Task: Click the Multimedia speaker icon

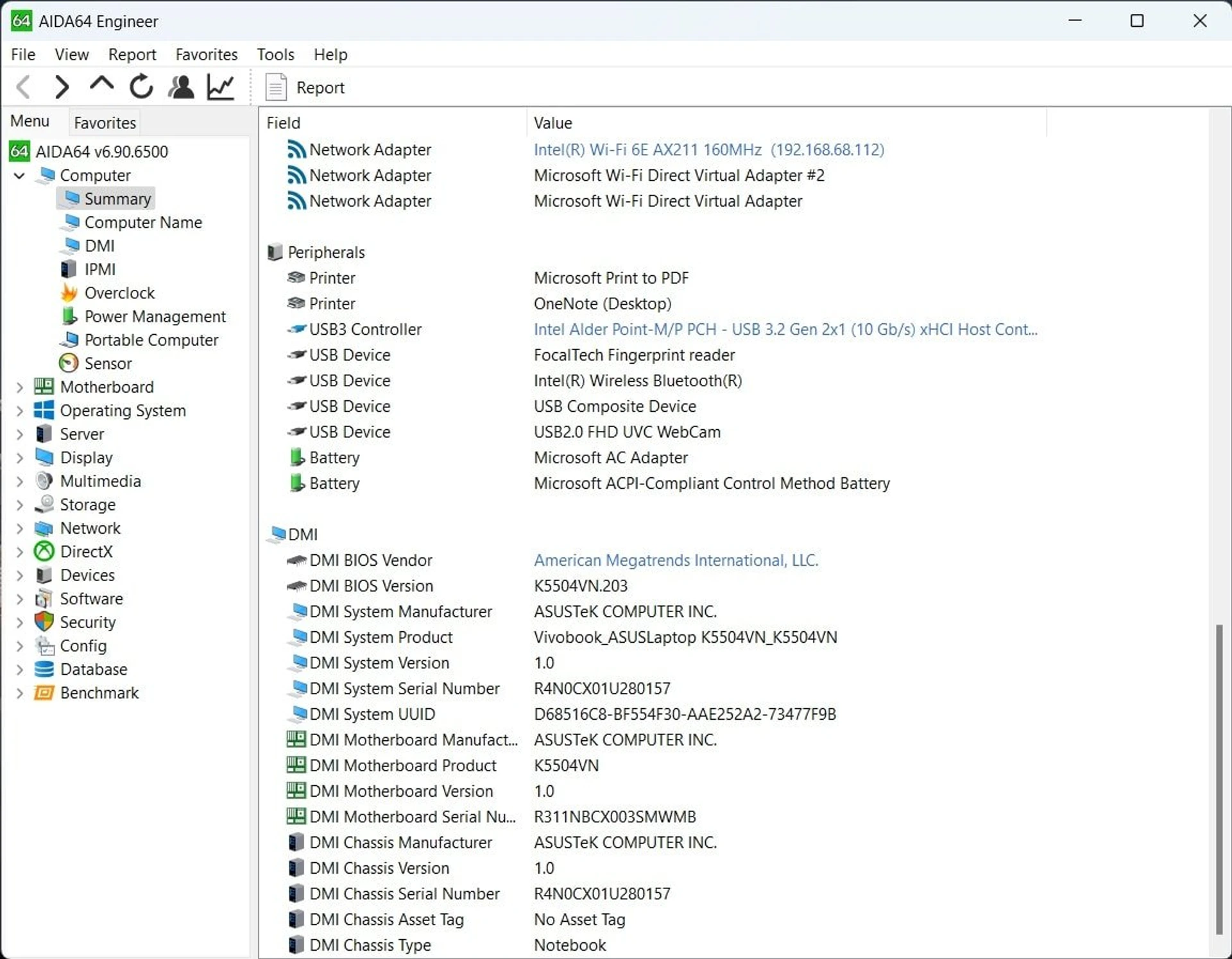Action: click(44, 481)
